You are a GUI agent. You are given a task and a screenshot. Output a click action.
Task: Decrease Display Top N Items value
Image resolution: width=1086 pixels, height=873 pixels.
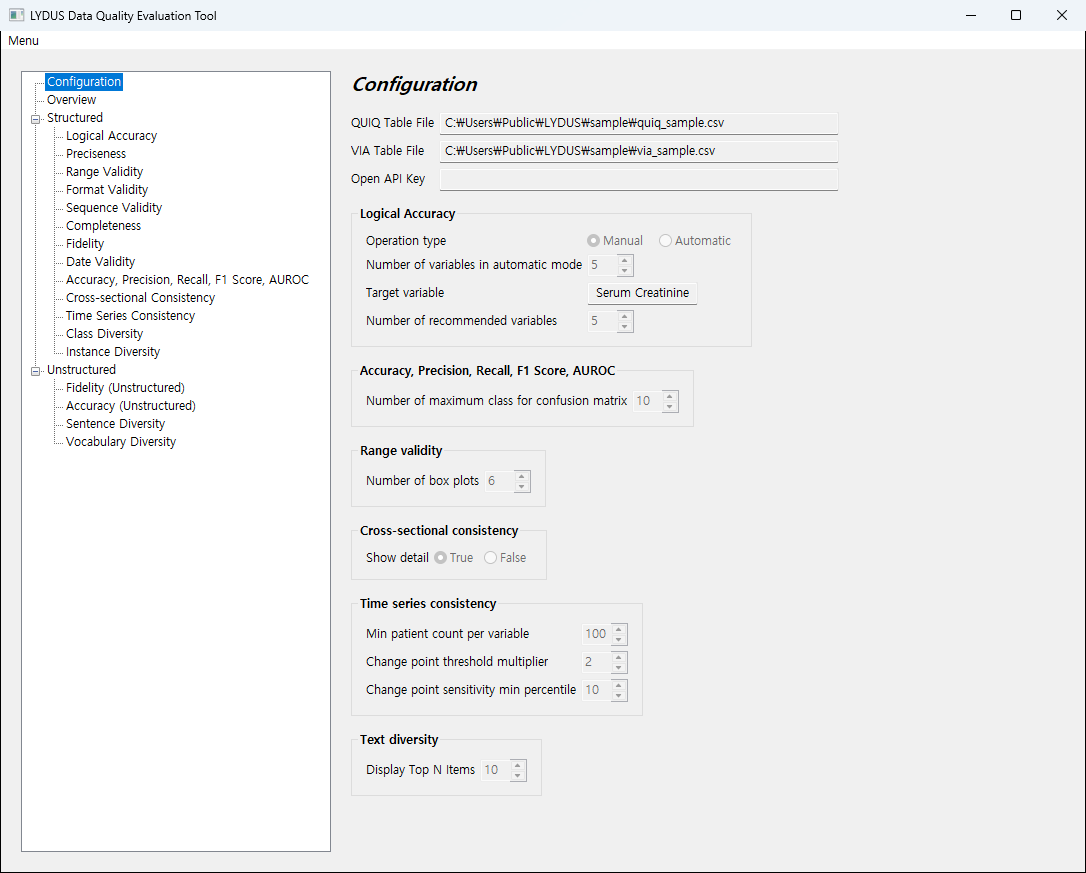coord(518,776)
